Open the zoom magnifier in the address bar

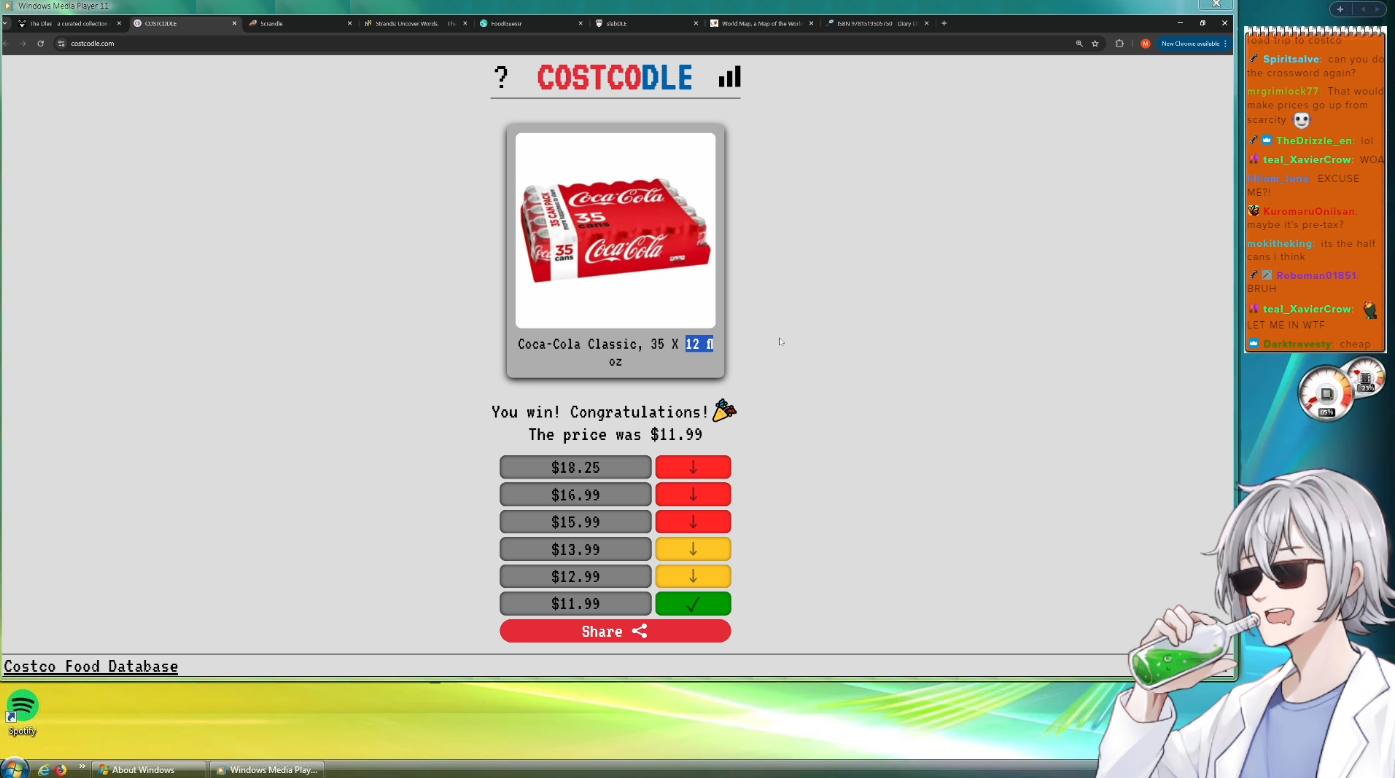click(x=1079, y=43)
